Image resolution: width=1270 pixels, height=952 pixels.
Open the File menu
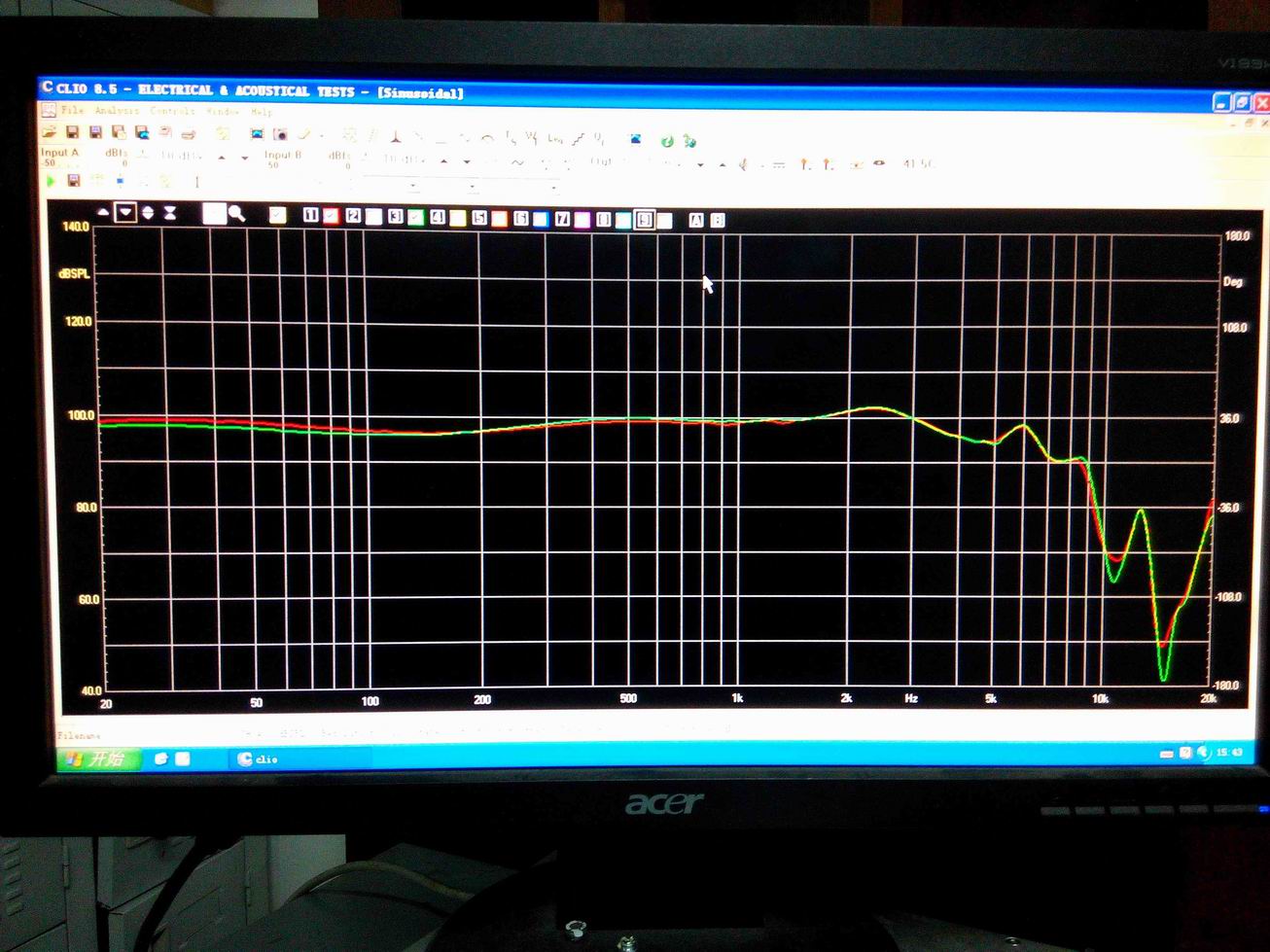click(x=73, y=111)
